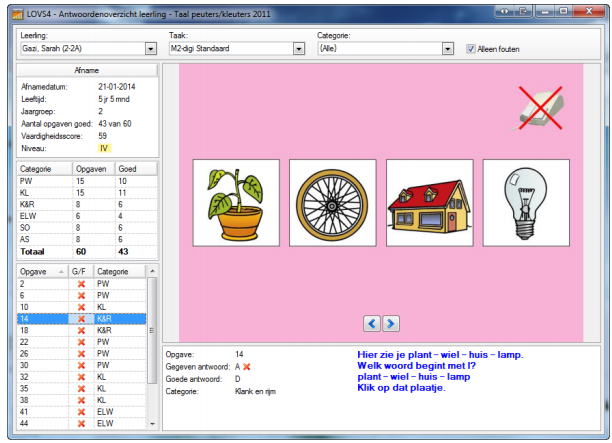The width and height of the screenshot is (612, 443).
Task: Select opgave 30 row
Action: tap(82, 365)
